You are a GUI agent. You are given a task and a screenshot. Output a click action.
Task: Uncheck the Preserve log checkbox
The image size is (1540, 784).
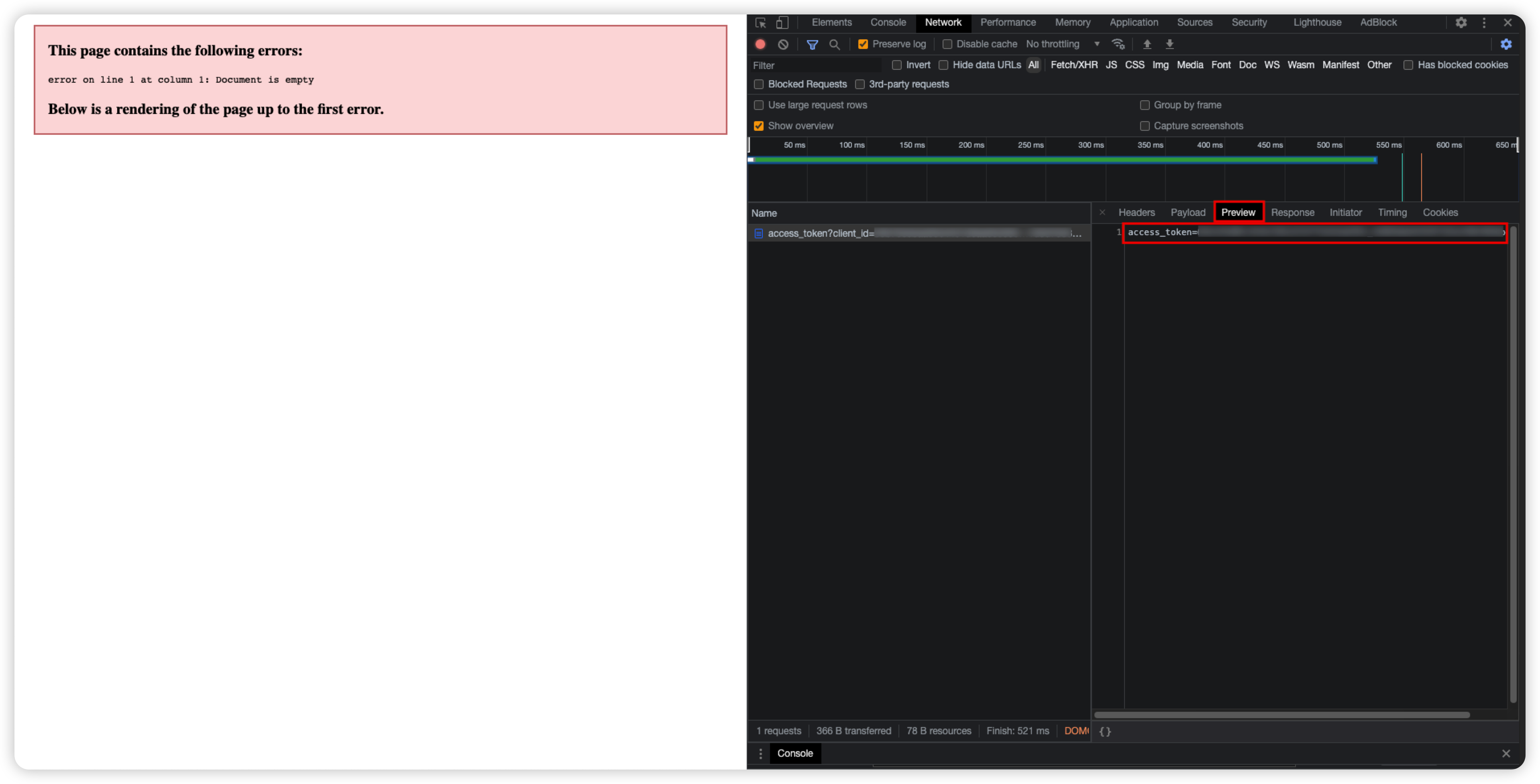863,44
